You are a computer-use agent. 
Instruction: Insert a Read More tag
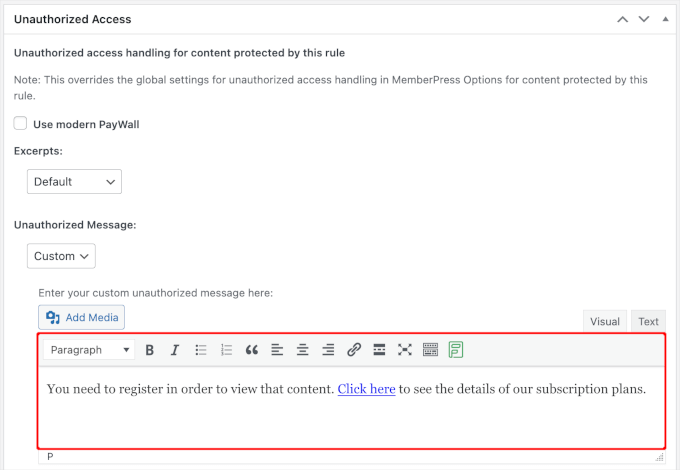379,350
